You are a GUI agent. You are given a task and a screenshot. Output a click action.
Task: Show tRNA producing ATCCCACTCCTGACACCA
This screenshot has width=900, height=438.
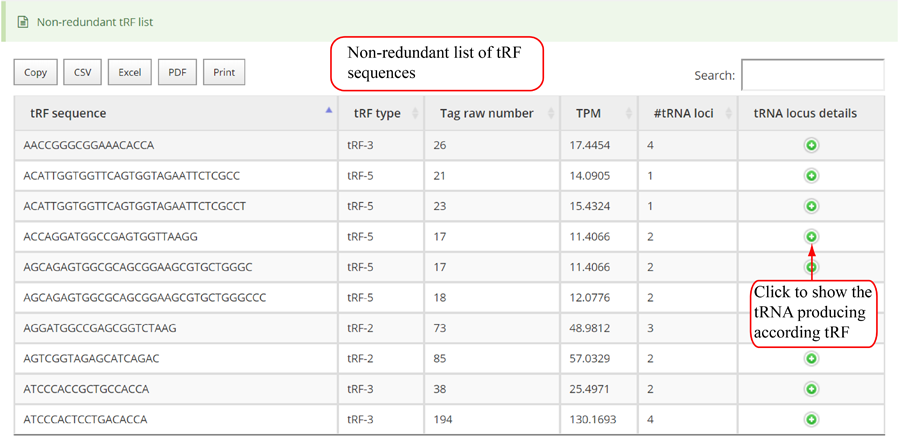[x=811, y=419]
